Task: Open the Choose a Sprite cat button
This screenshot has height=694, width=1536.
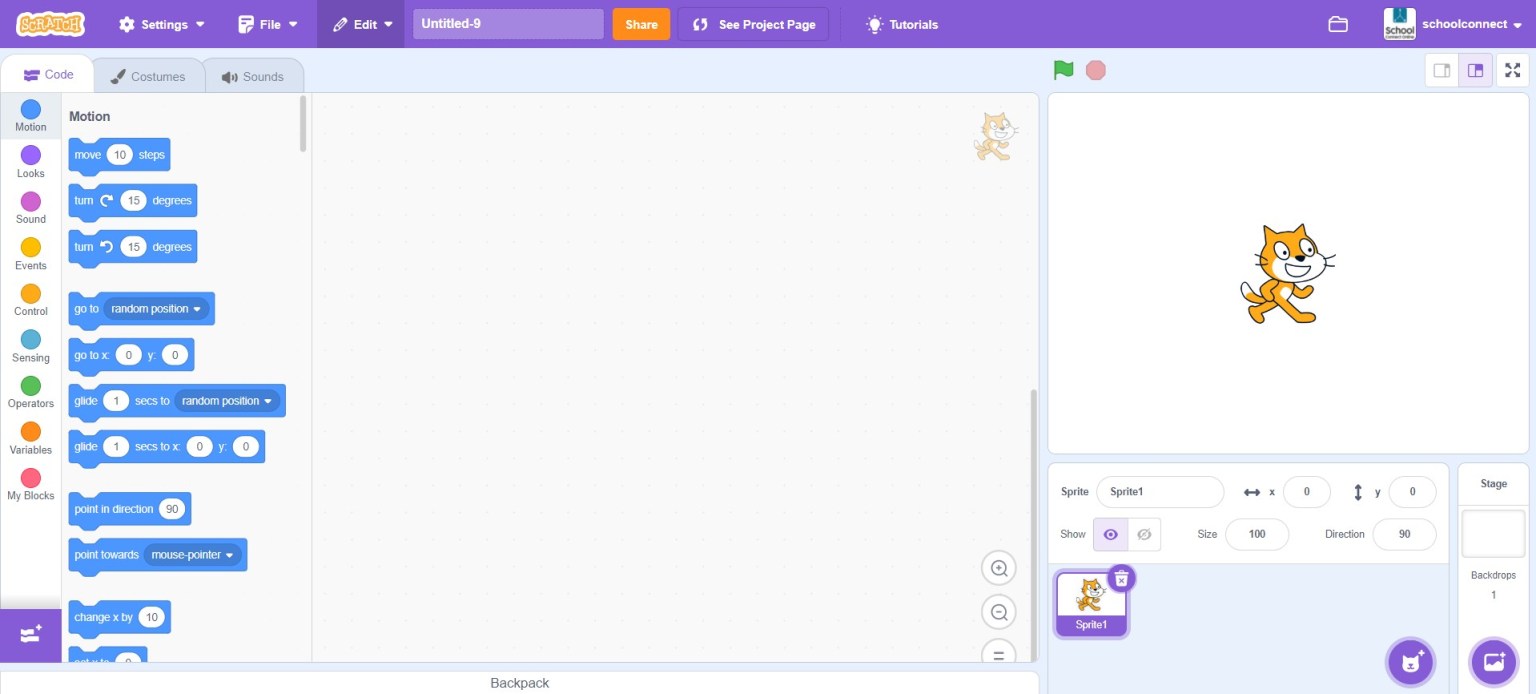Action: click(1411, 662)
